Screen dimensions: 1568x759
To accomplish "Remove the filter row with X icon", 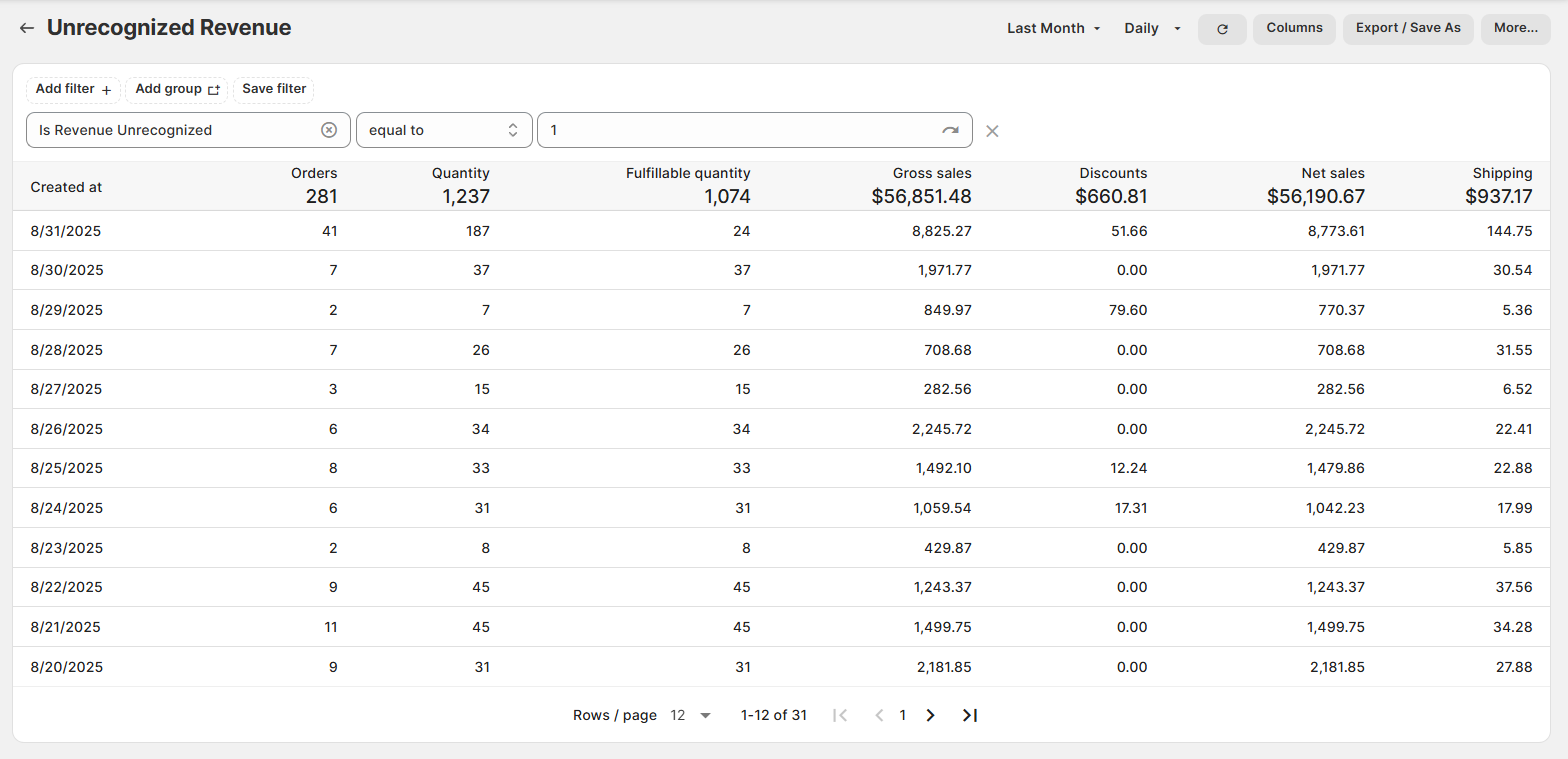I will pos(992,131).
